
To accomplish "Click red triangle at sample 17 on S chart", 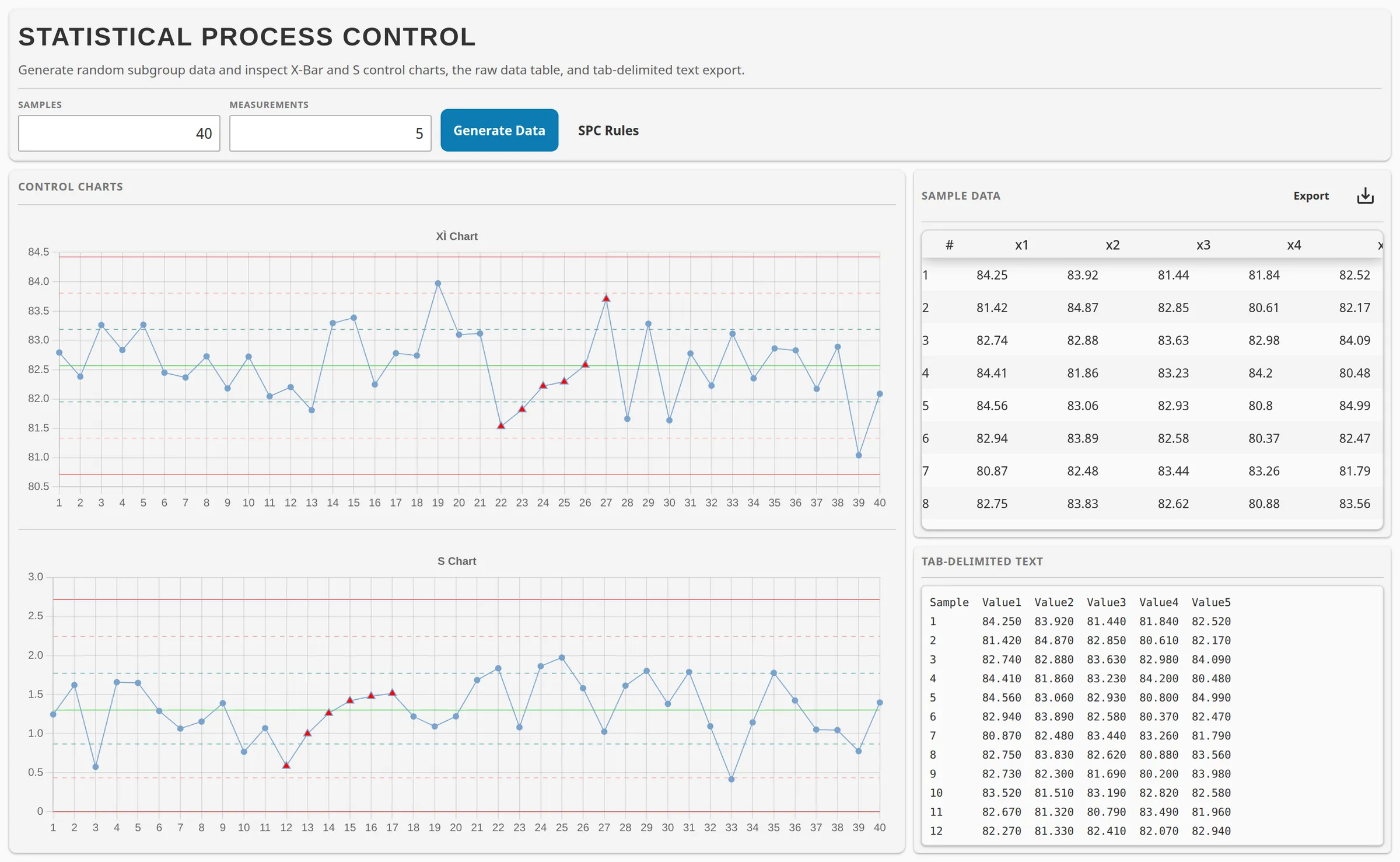I will coord(392,693).
